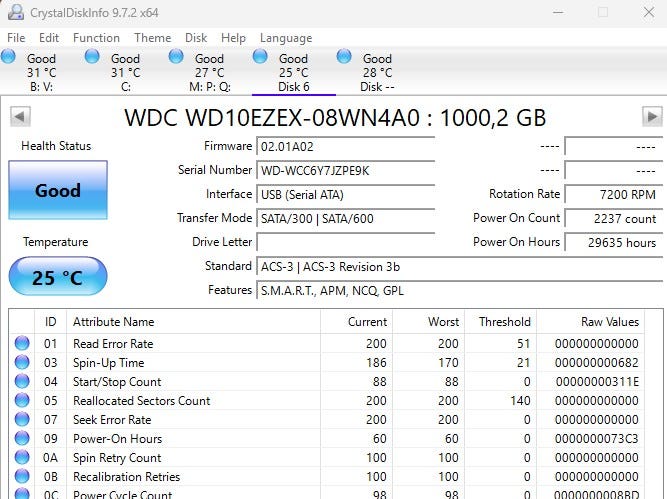Click status orb for Recalibration Retries
Screen dimensions: 667x499
22,476
